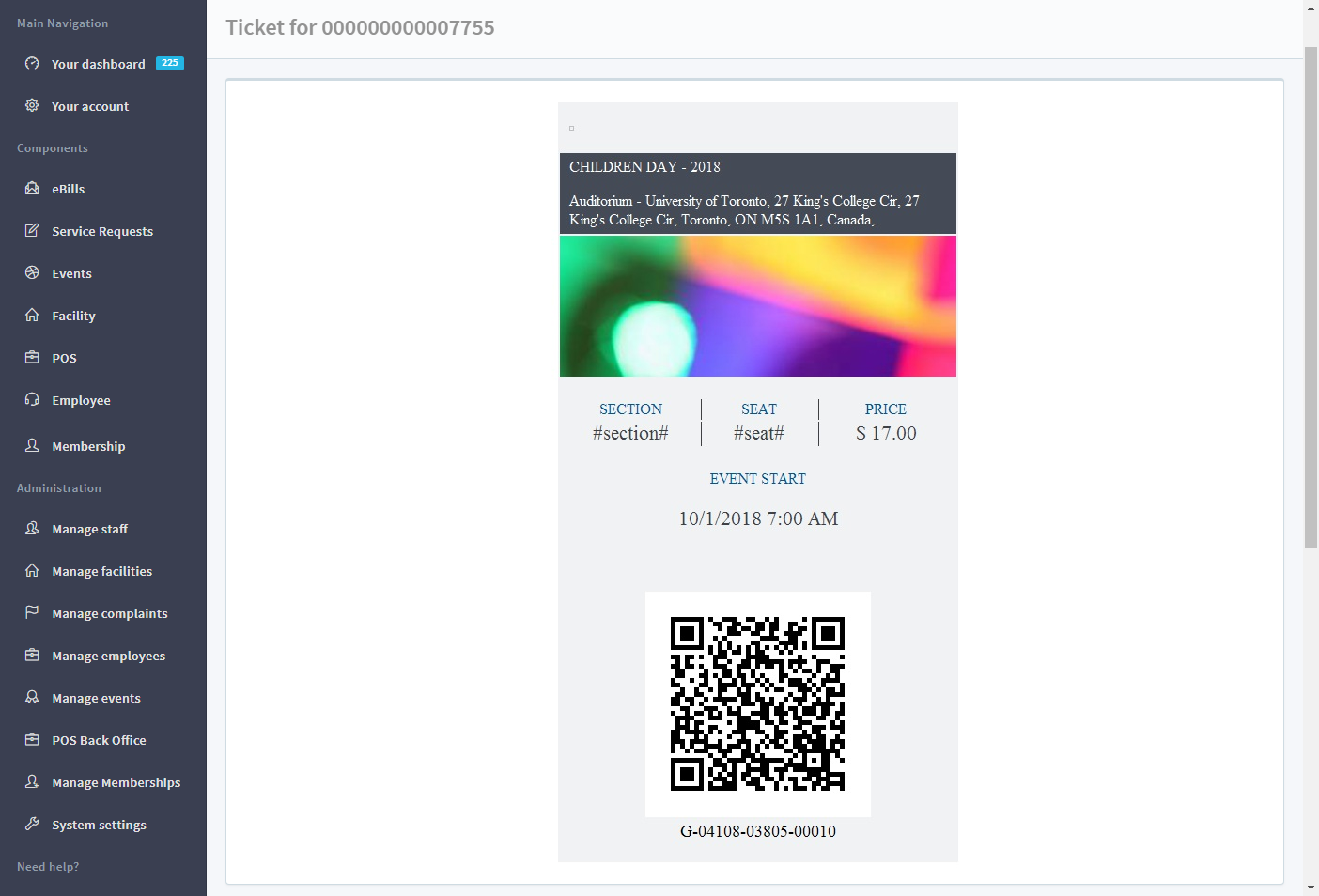Click the Manage Memberships person icon
The height and width of the screenshot is (896, 1319).
pyautogui.click(x=32, y=781)
